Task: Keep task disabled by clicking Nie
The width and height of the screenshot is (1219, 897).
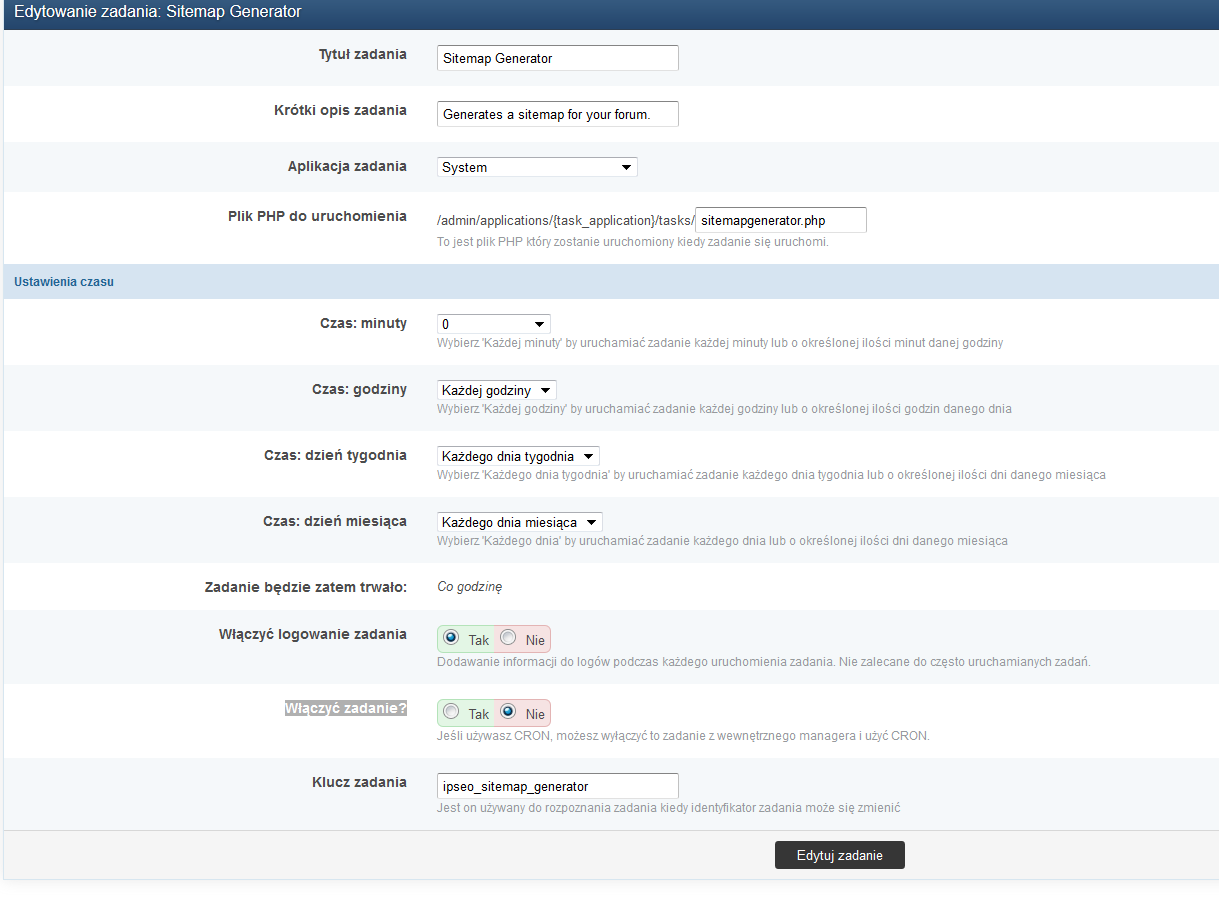Action: tap(510, 713)
